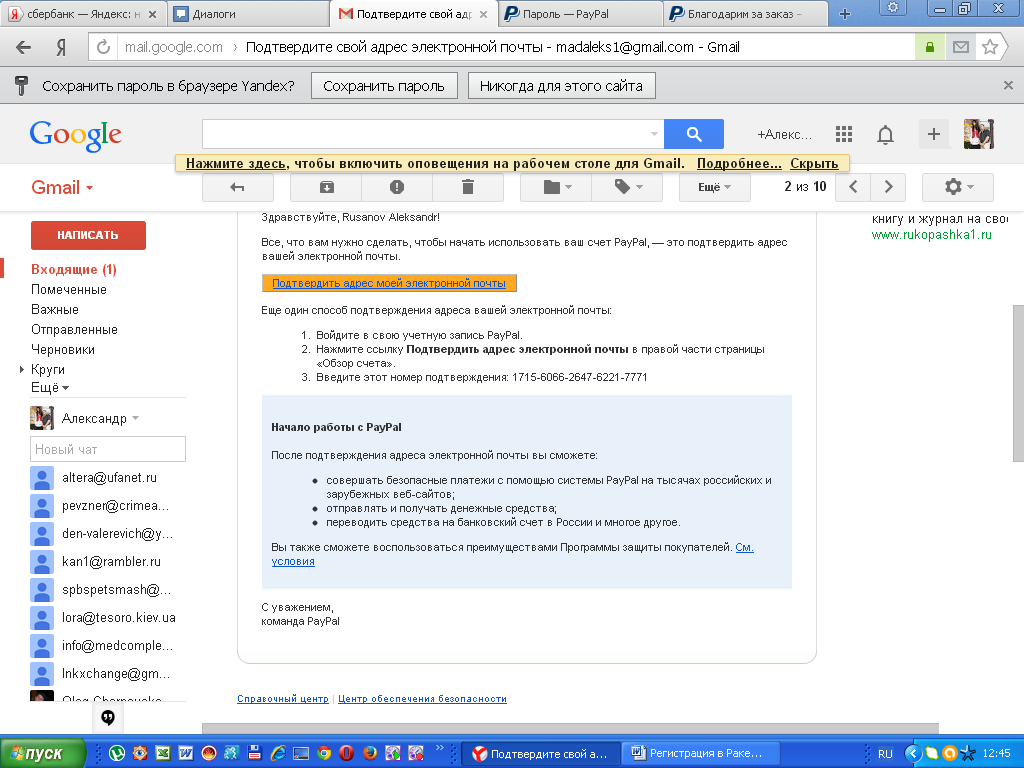Screen dimensions: 1024x768
Task: Click 'Нажмите здесь' notification link
Action: [236, 163]
